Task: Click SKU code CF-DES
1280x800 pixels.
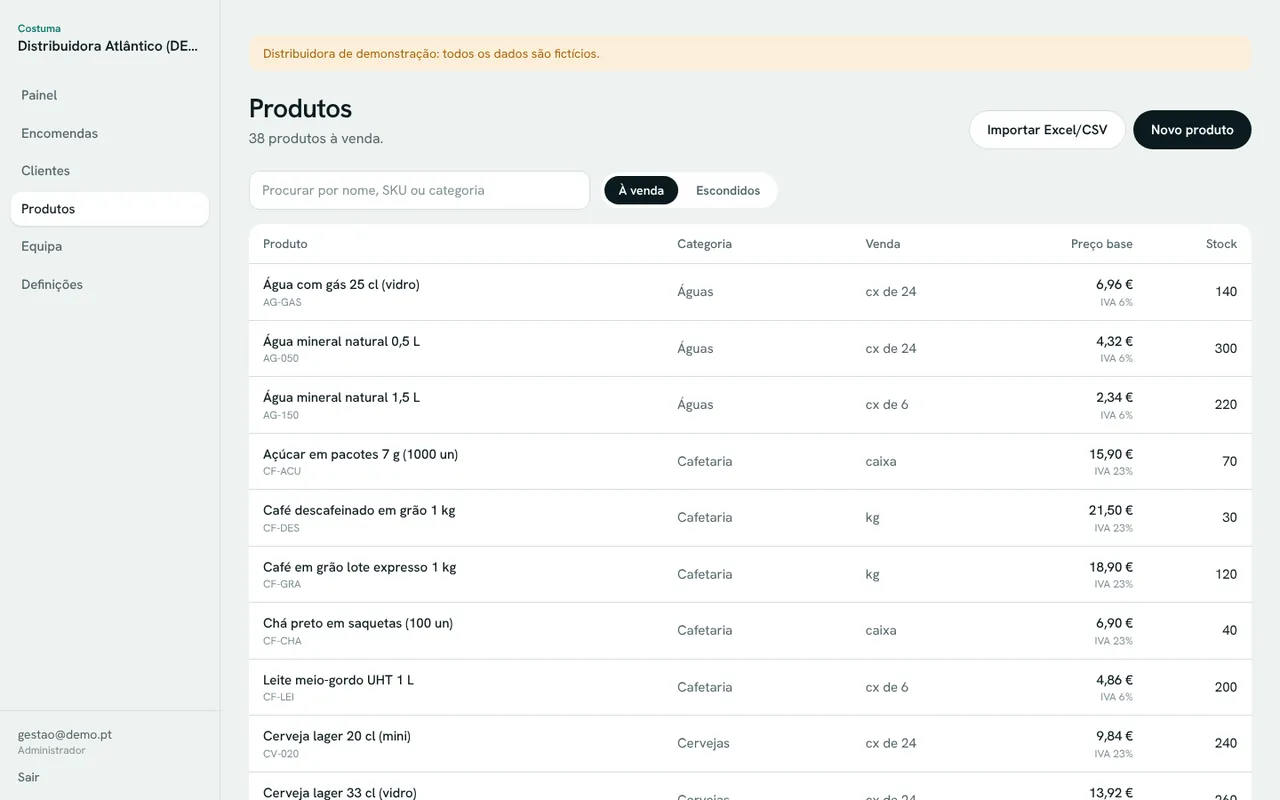Action: [281, 528]
